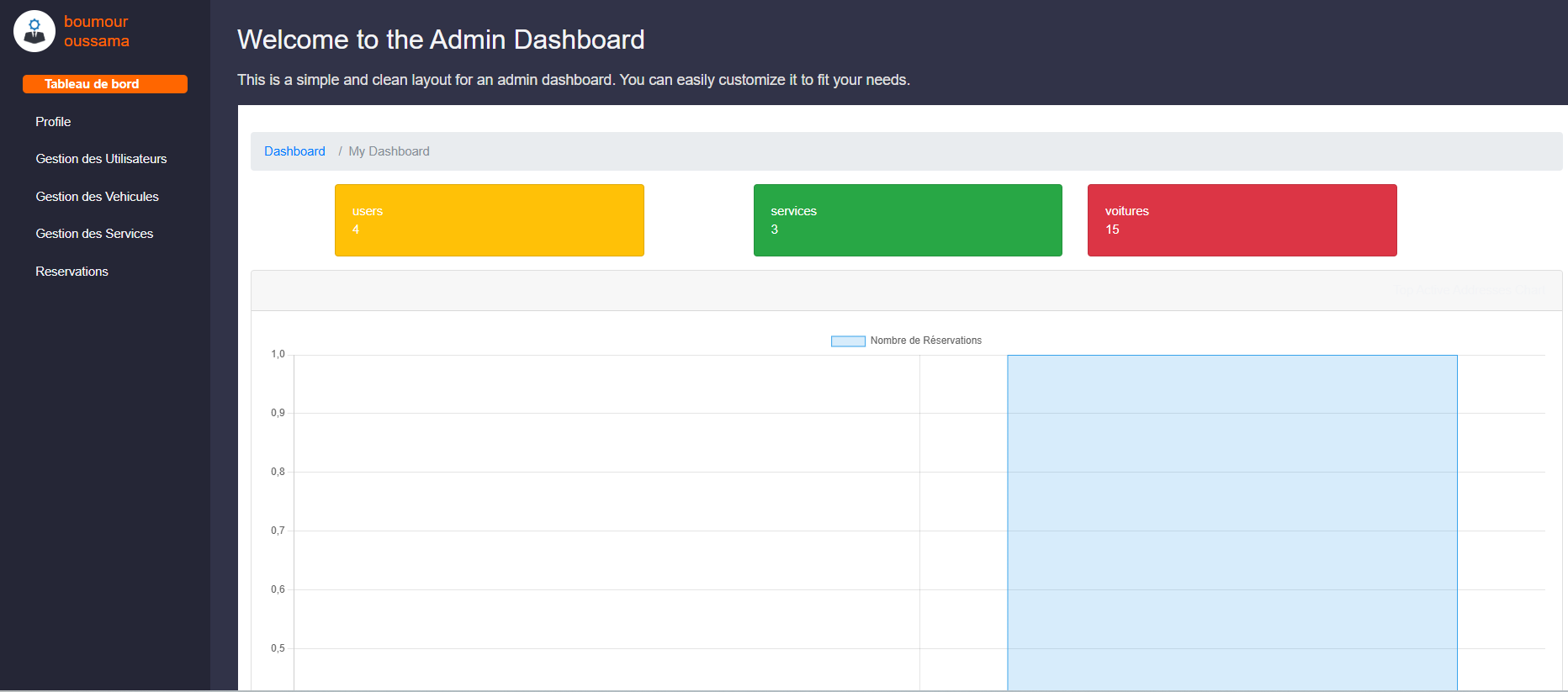
Task: Click the Welcome to the Admin Dashboard heading
Action: [x=441, y=40]
